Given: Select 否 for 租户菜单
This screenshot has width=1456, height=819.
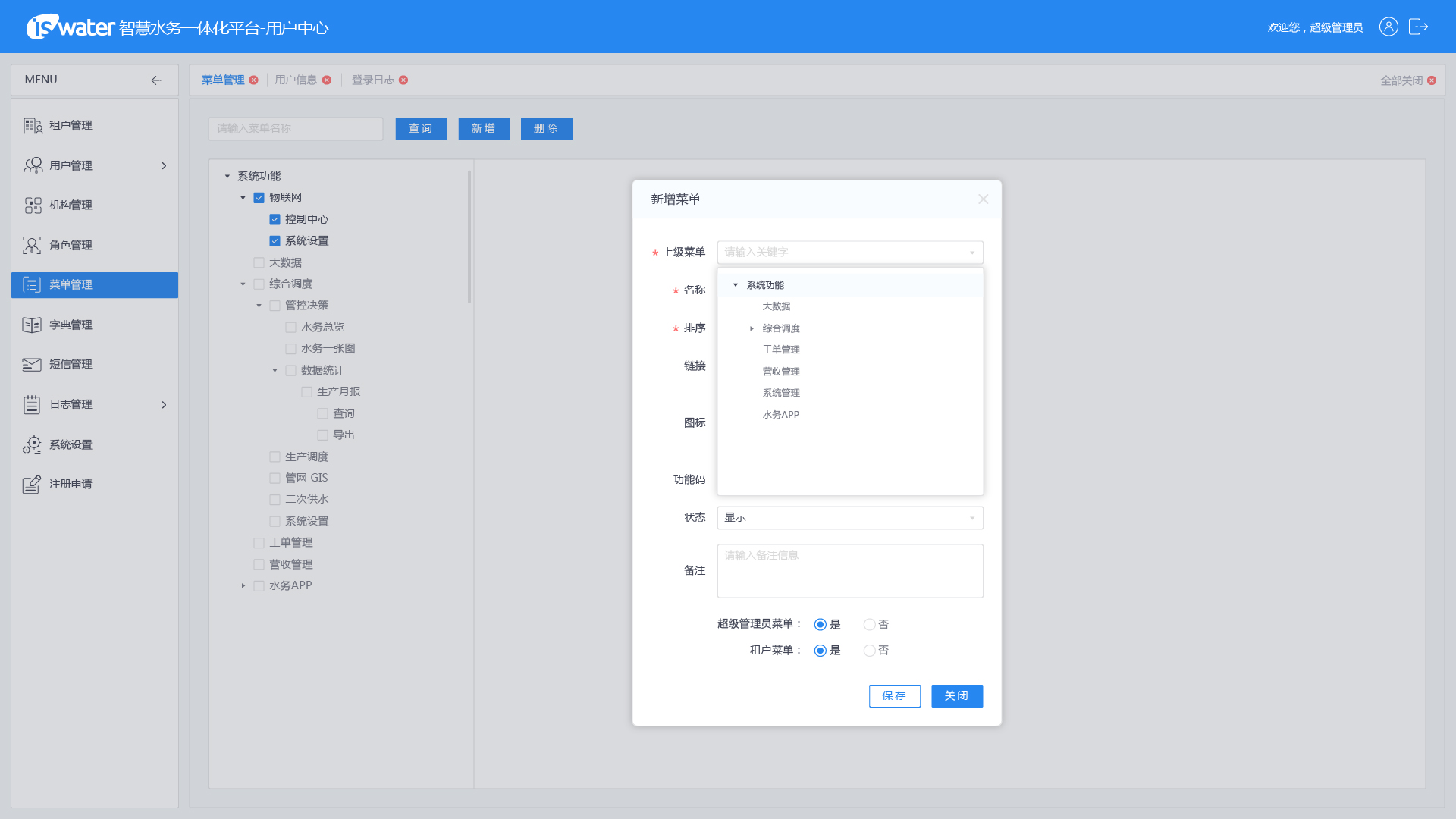Looking at the screenshot, I should pyautogui.click(x=870, y=651).
